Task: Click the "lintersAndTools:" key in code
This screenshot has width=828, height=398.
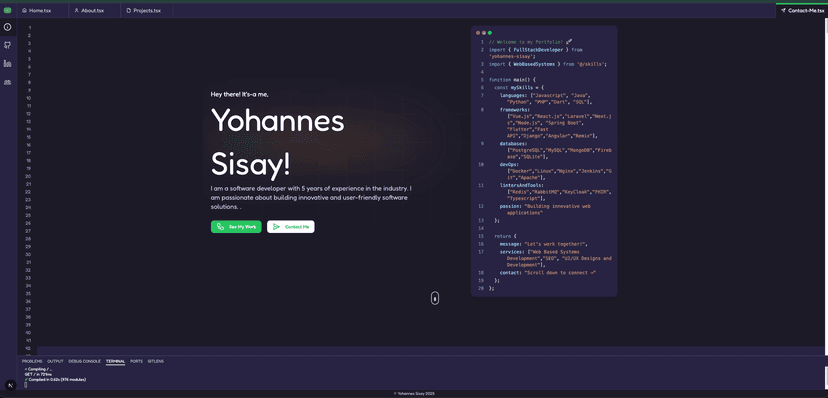Action: pos(521,185)
